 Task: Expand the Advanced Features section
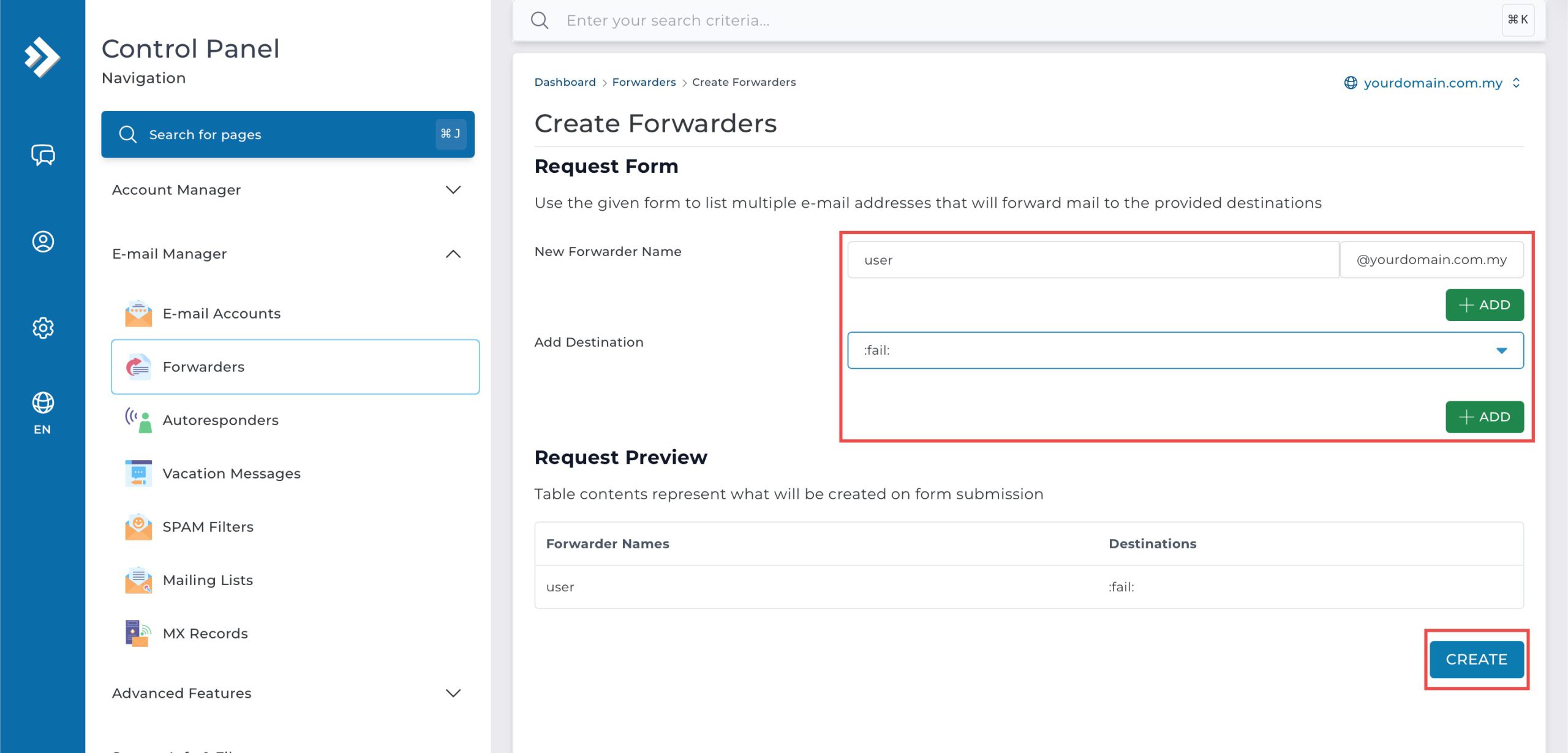[287, 693]
